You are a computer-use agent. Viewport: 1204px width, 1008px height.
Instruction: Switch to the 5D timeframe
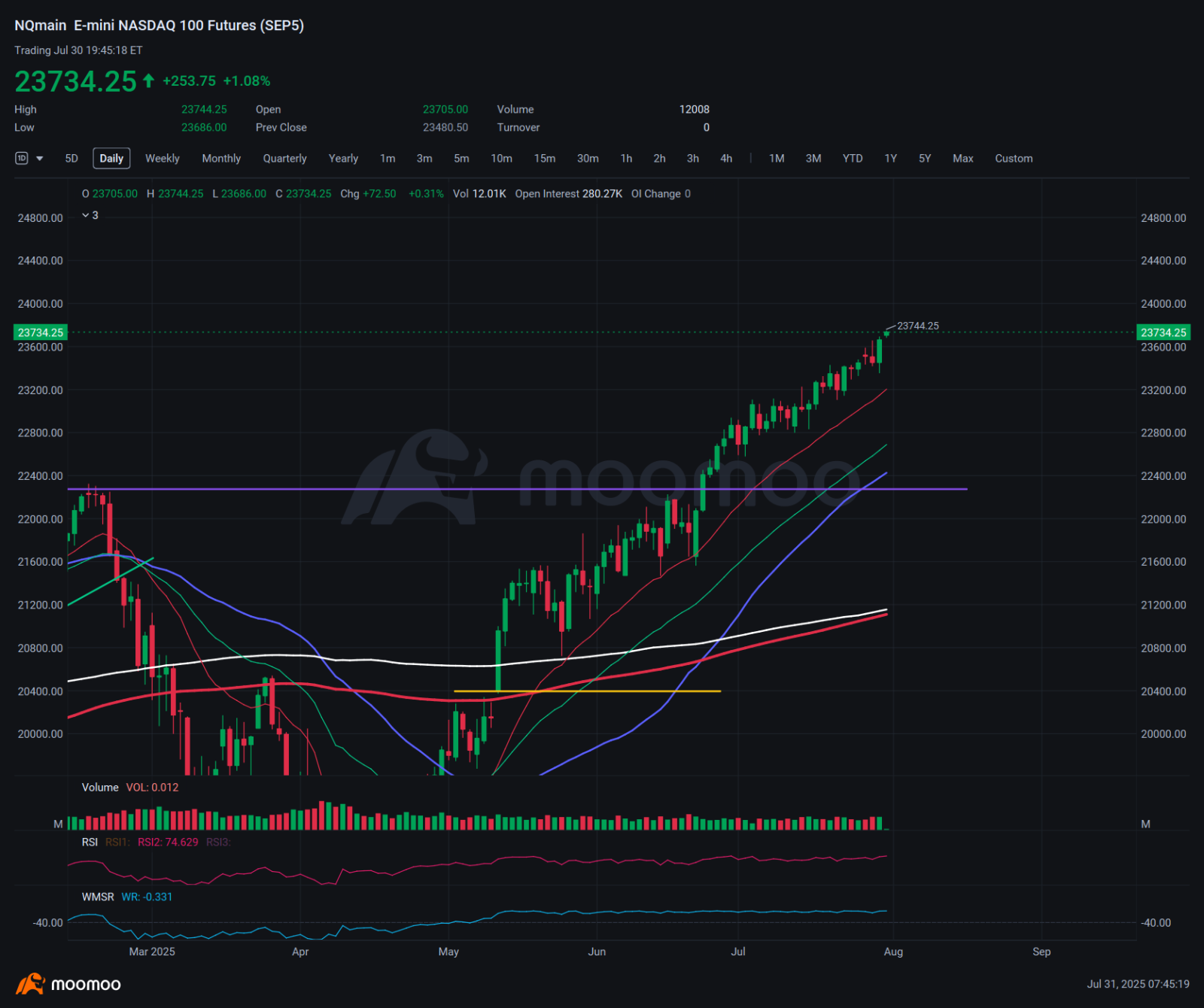point(71,158)
